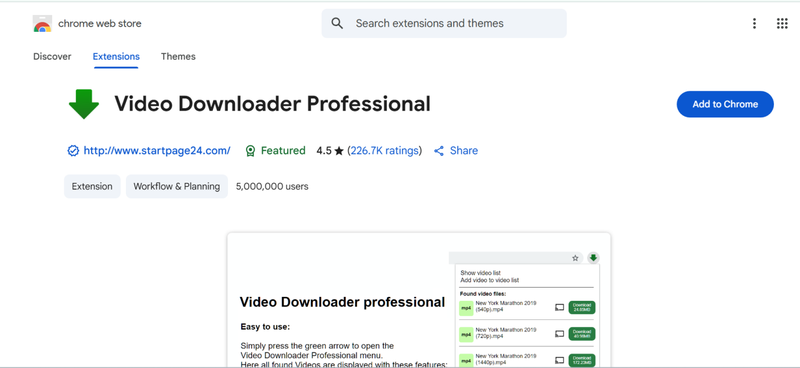
Task: Switch to the Discover tab
Action: click(52, 57)
